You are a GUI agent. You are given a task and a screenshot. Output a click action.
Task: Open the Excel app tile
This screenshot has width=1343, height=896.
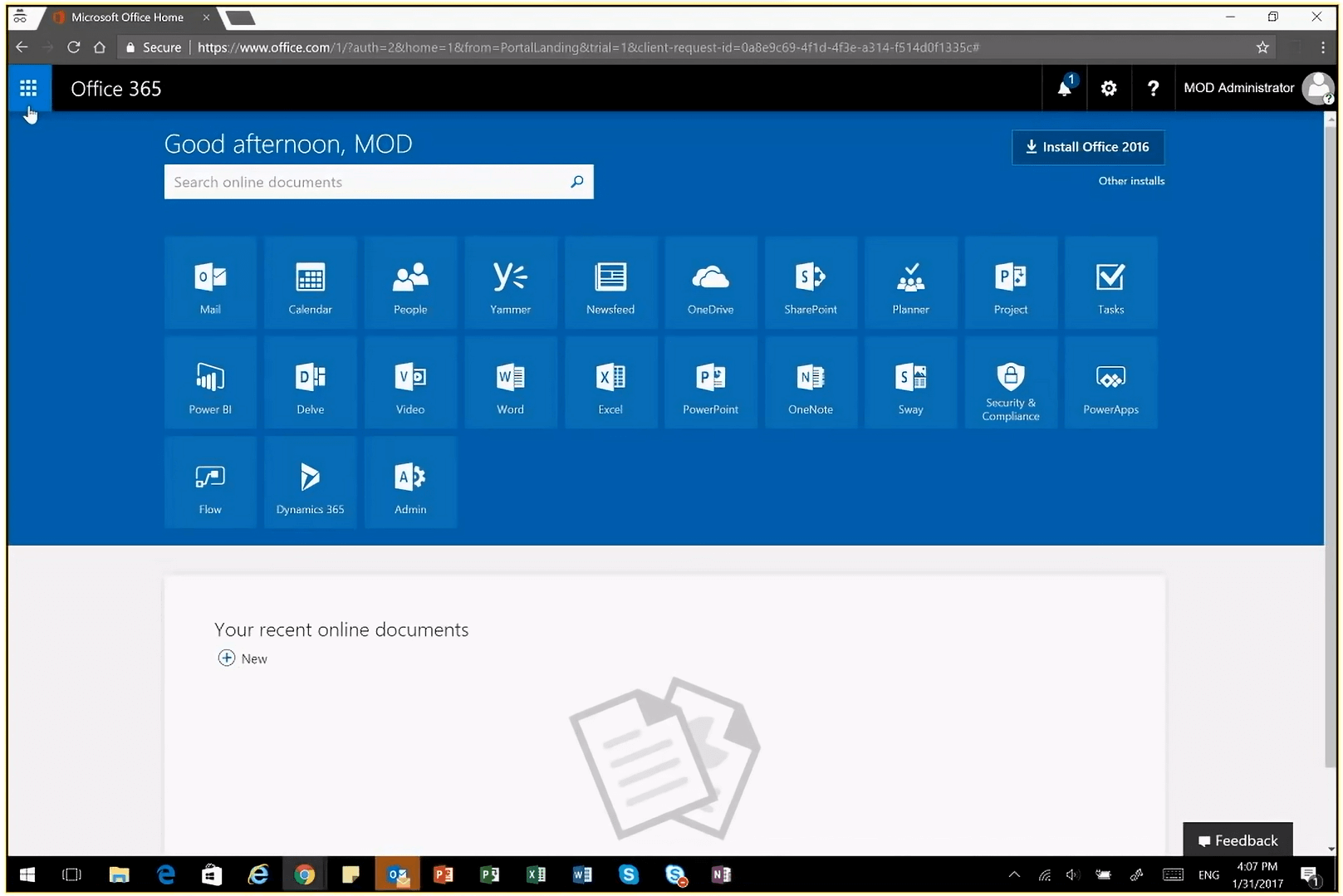610,383
